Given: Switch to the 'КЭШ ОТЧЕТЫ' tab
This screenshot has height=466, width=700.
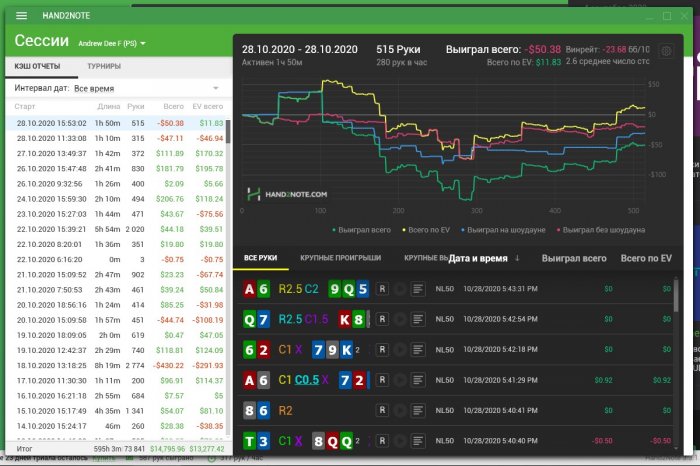Looking at the screenshot, I should (x=37, y=66).
